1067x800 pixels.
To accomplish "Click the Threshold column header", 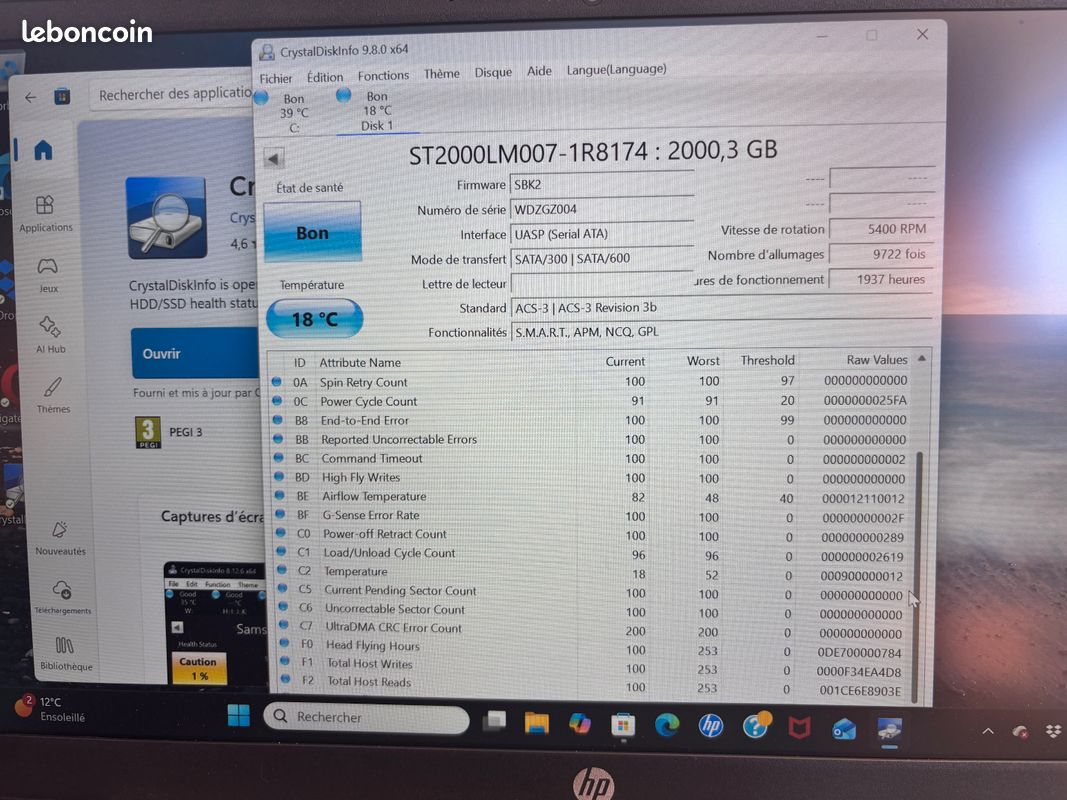I will coord(767,361).
